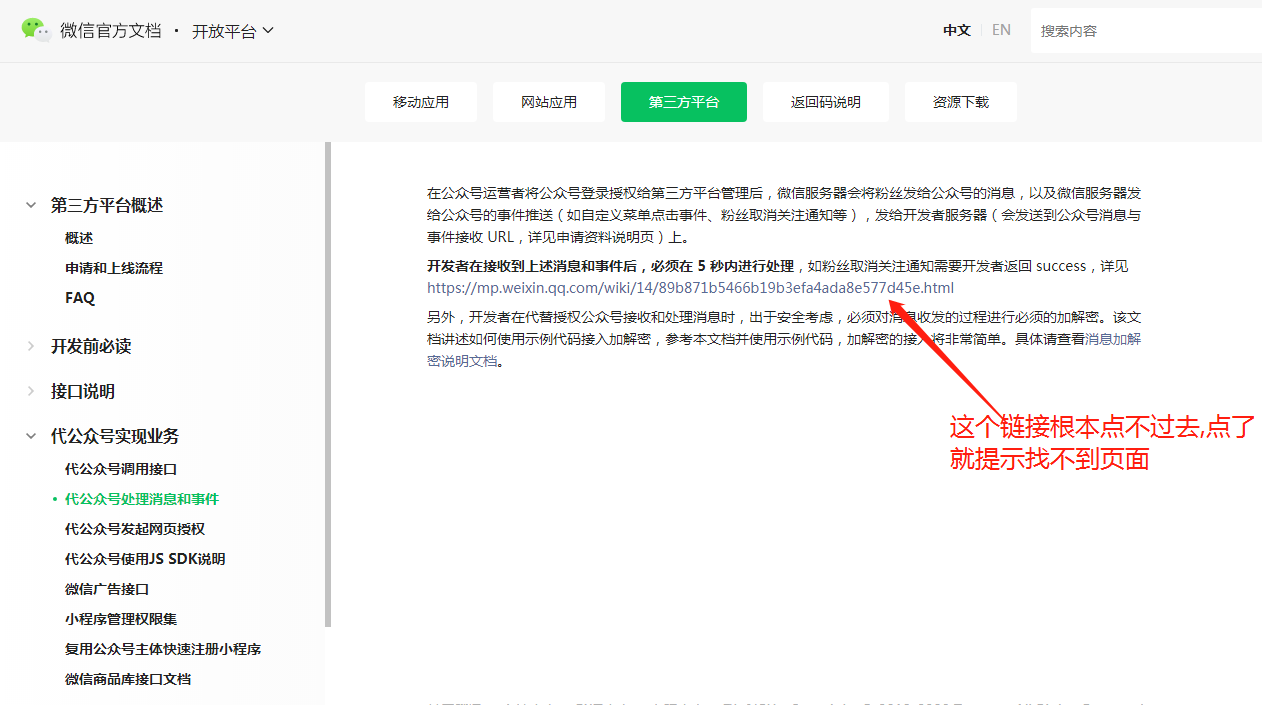Screen dimensions: 1262x705
Task: Open 复用公众号主体快速注册小程序 in the sidebar
Action: click(x=163, y=649)
